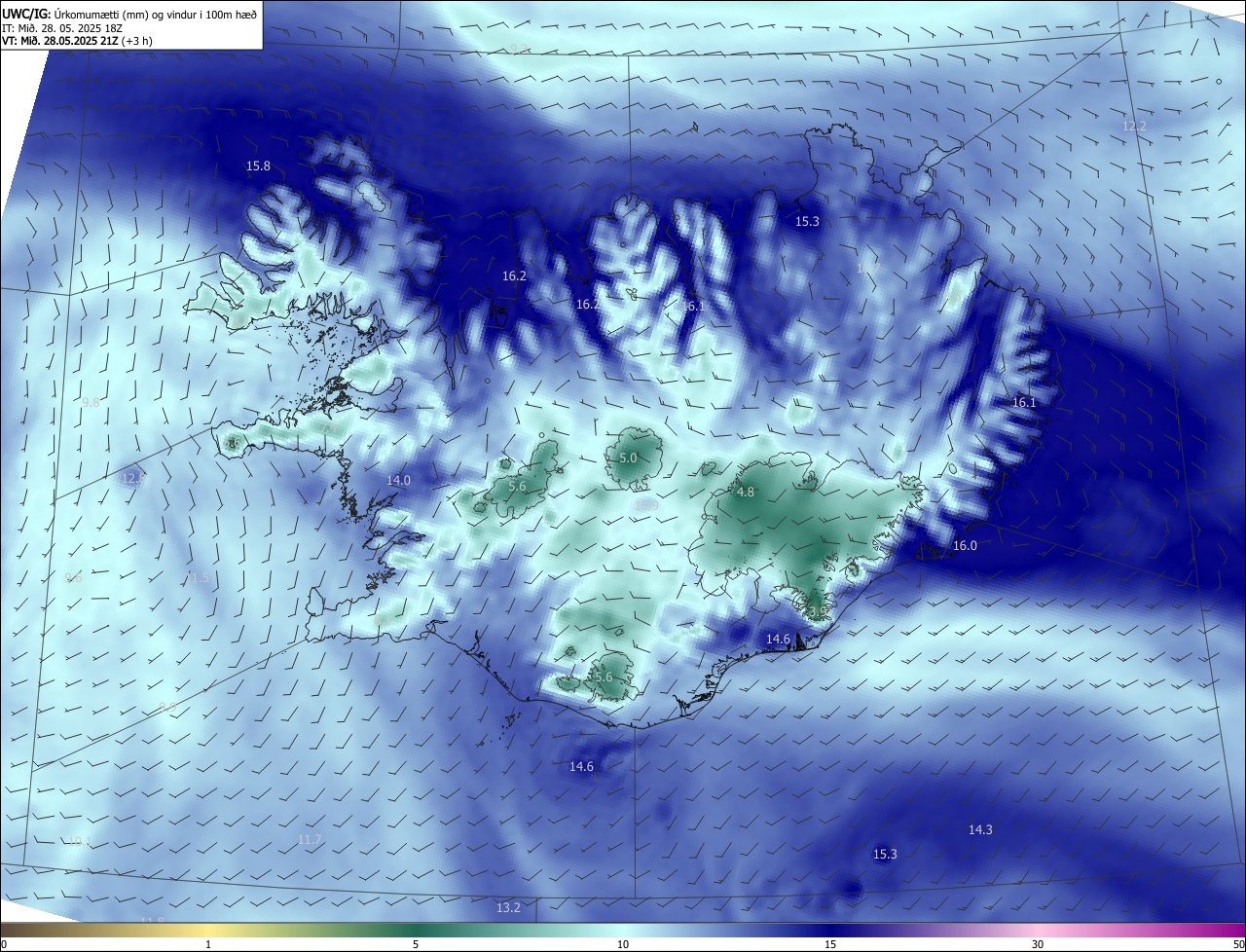Select the 14.0 value label
1246x952 pixels.
coord(398,481)
